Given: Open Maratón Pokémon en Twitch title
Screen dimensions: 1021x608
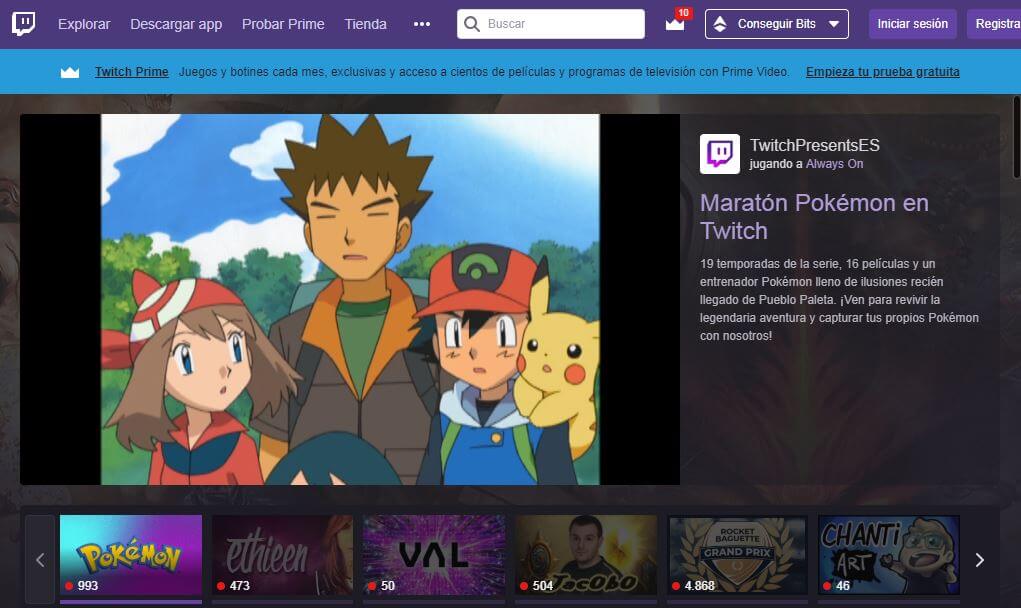Looking at the screenshot, I should click(814, 217).
